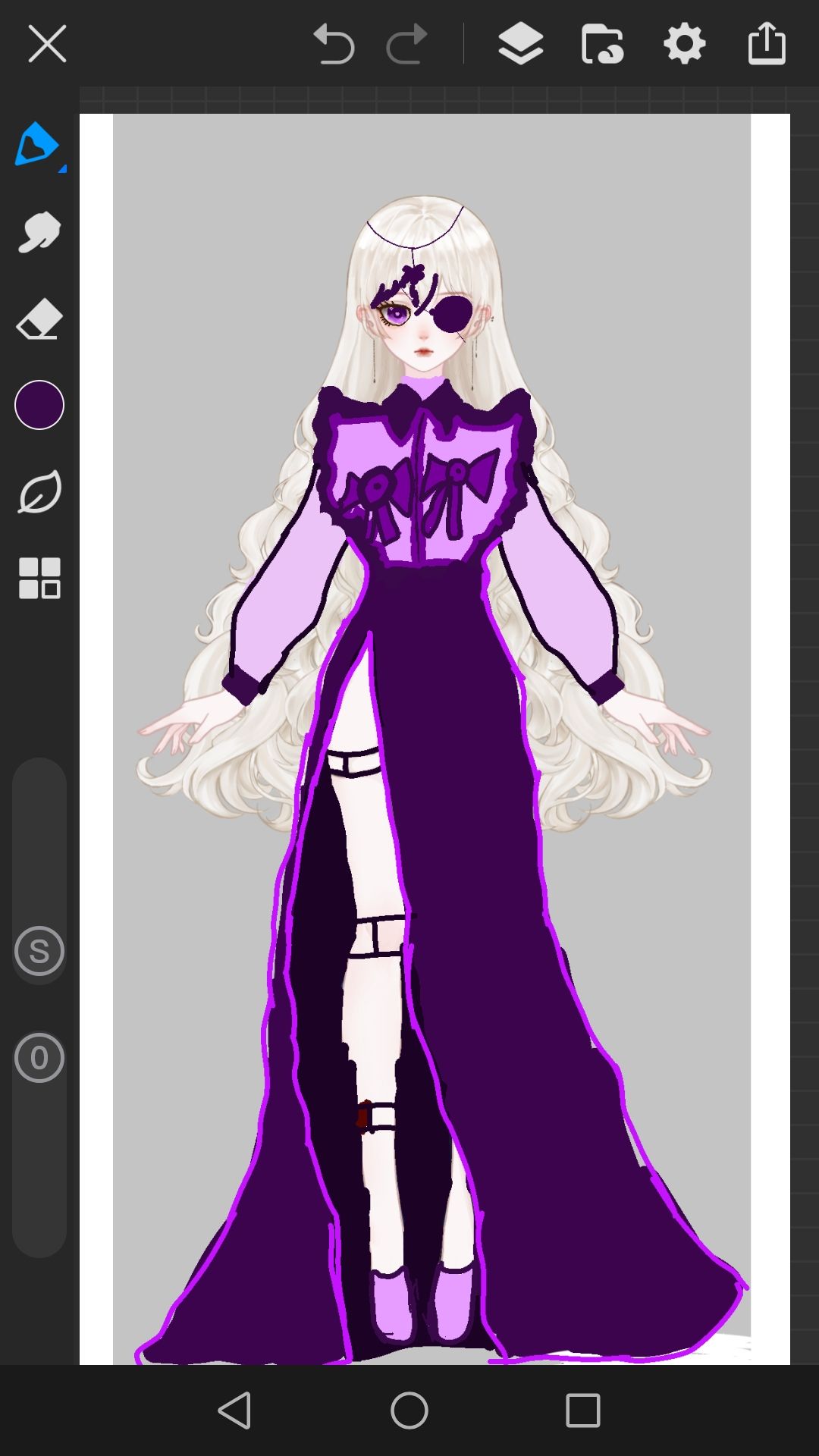Switch to the Eraser tool
819x1456 pixels.
pos(39,318)
